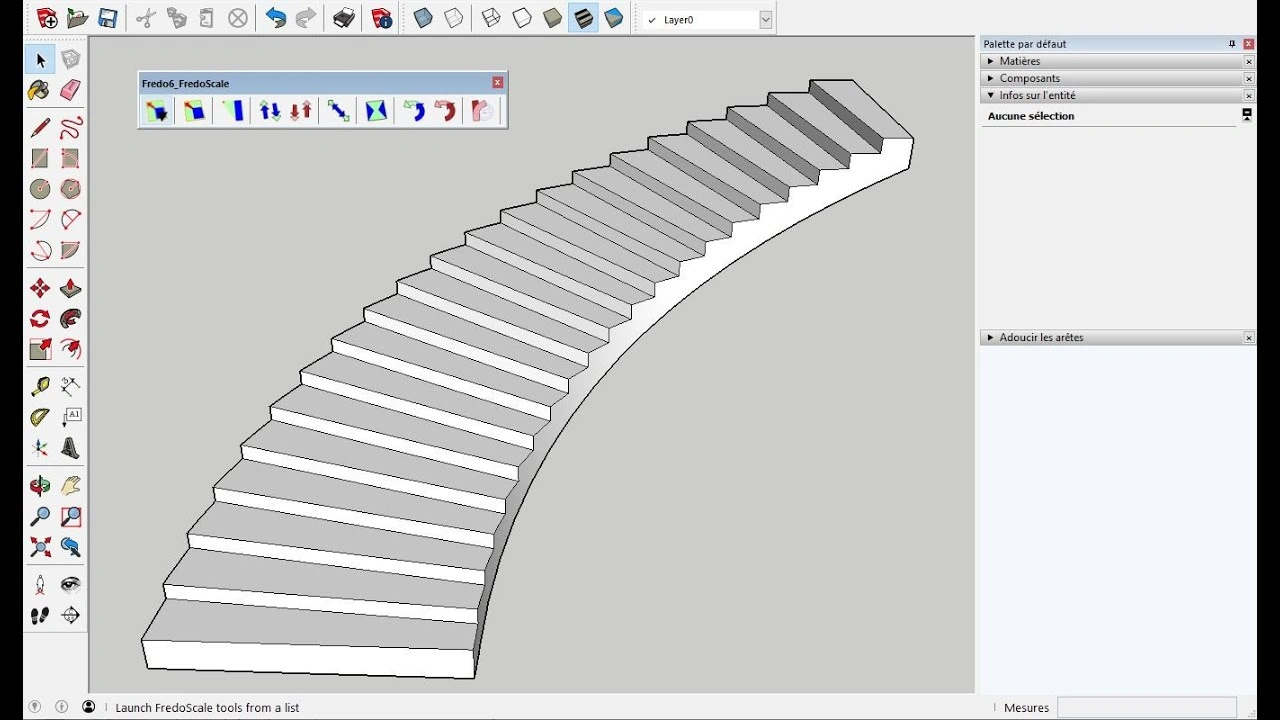Expand the Composants panel
The width and height of the screenshot is (1280, 720).
(x=991, y=78)
